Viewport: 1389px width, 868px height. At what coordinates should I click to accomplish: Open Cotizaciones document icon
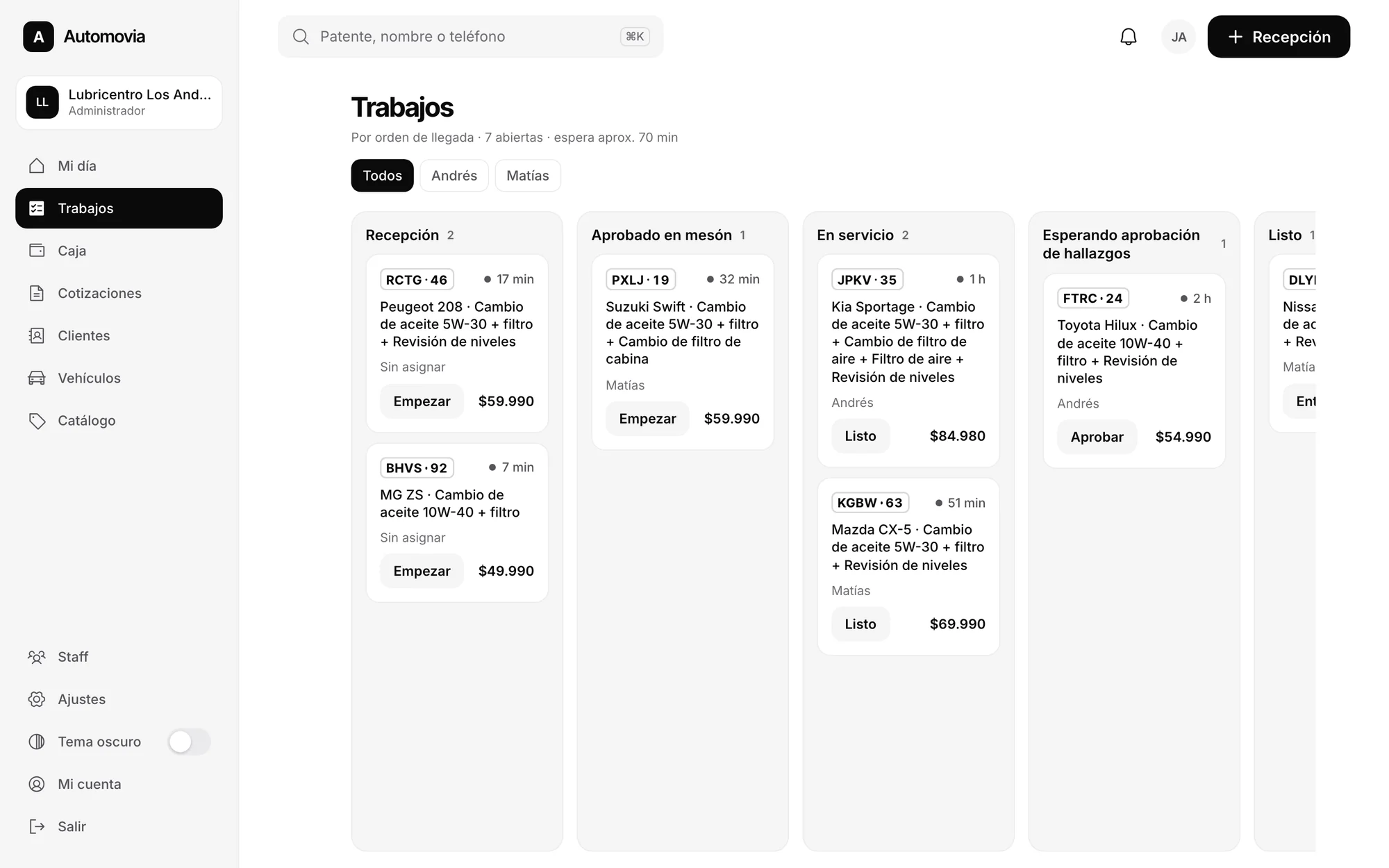click(x=37, y=293)
